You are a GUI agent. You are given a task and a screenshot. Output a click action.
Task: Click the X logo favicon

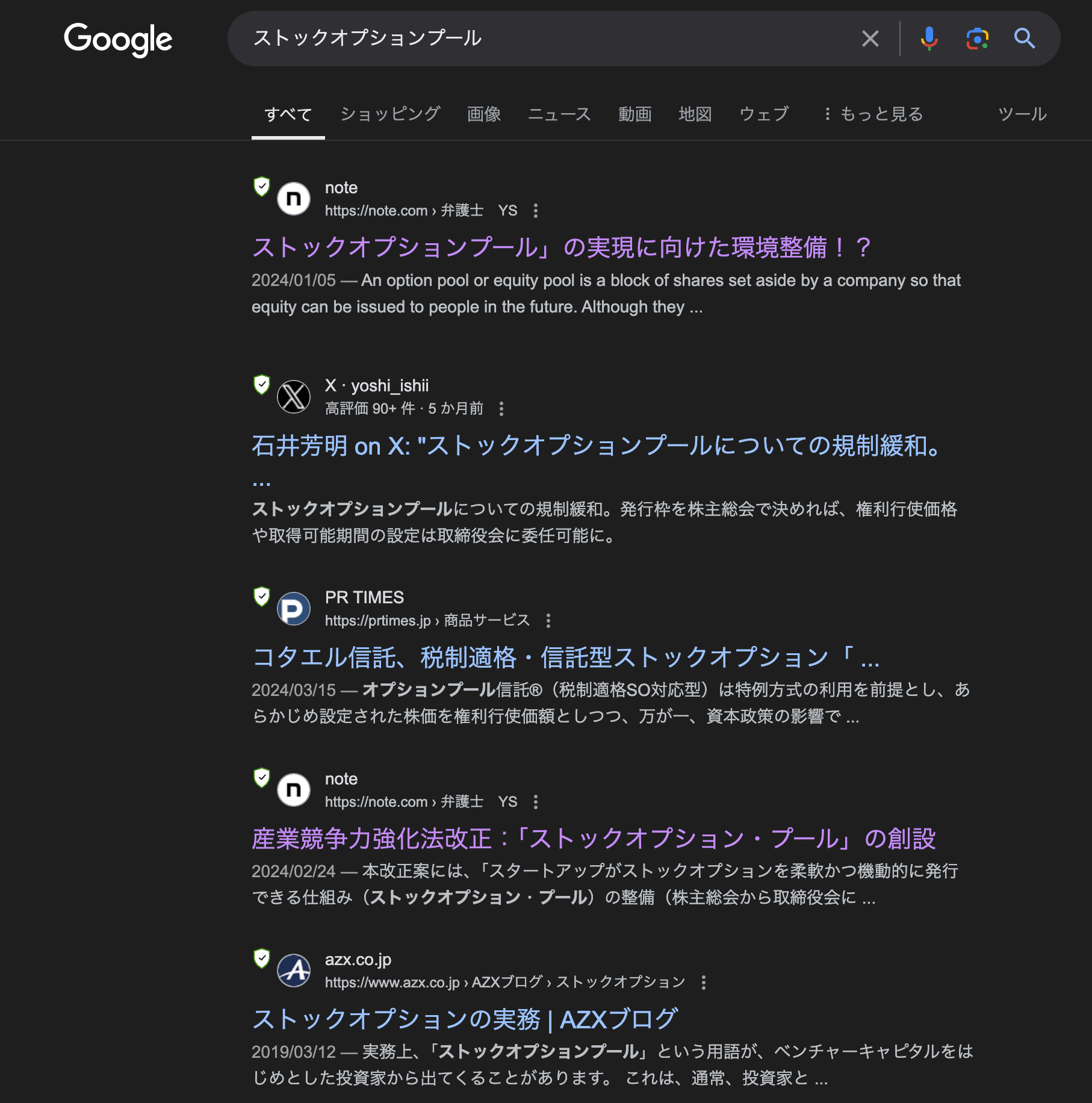tap(294, 397)
